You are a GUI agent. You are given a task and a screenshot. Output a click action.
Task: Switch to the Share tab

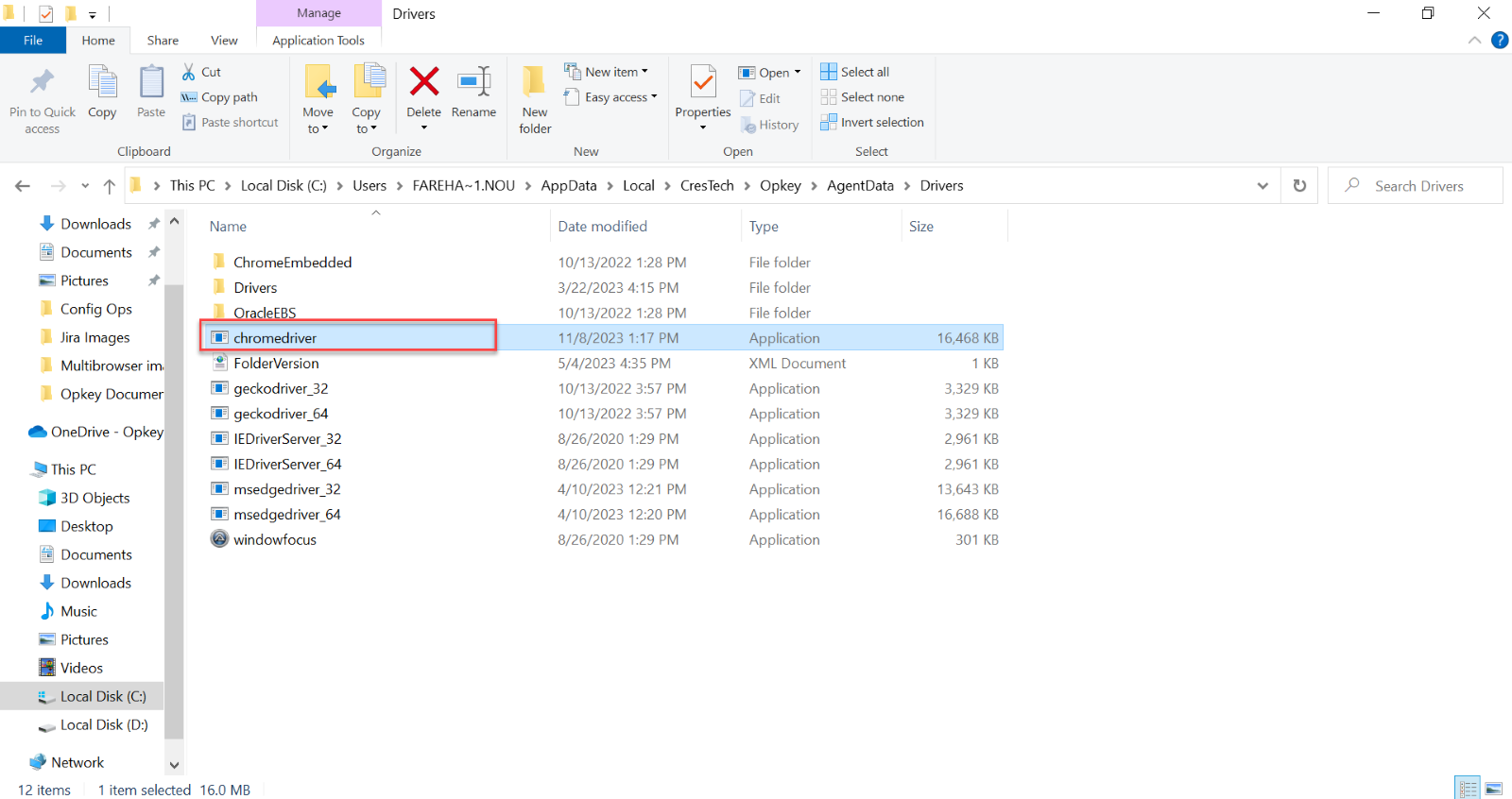(x=163, y=41)
